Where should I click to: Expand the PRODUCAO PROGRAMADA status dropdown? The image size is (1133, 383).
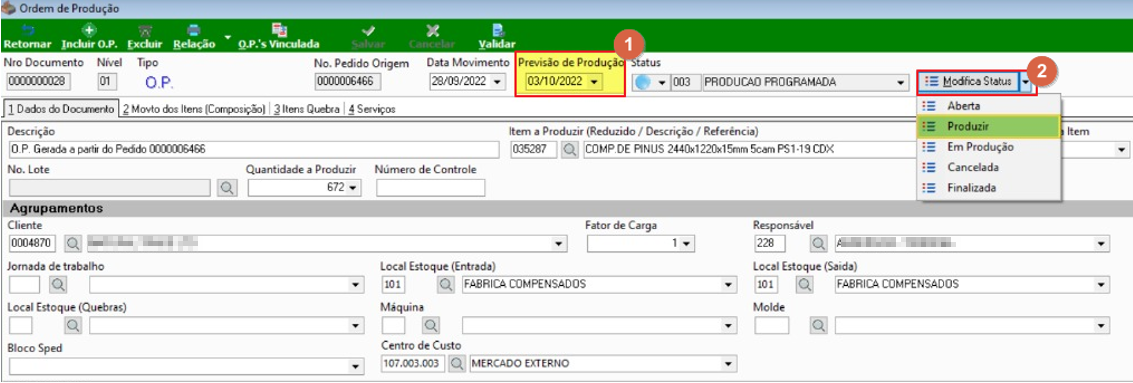coord(900,82)
